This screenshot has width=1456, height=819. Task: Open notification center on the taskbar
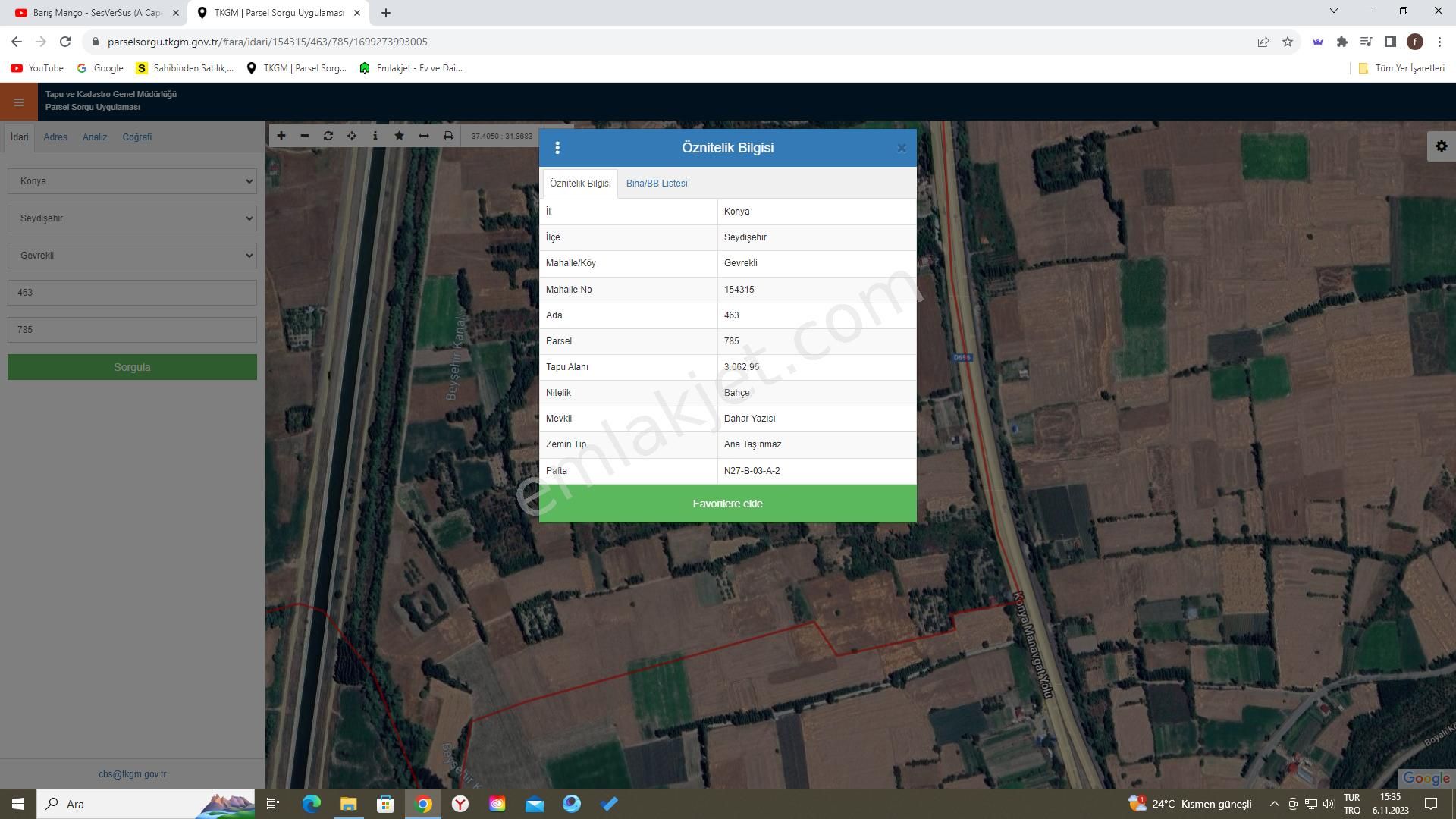[x=1431, y=804]
